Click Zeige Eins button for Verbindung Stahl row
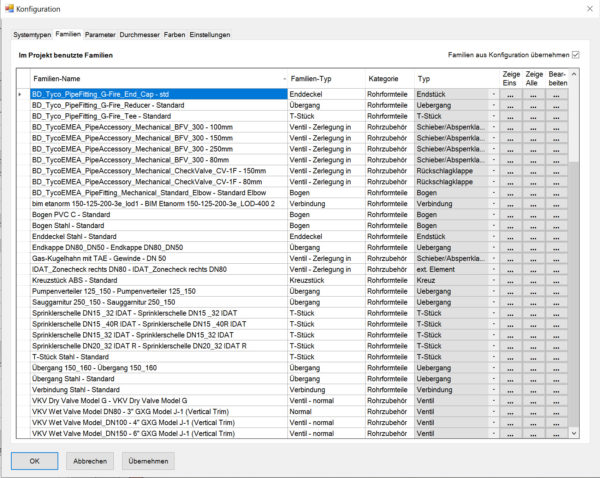This screenshot has width=600, height=478. pyautogui.click(x=510, y=390)
